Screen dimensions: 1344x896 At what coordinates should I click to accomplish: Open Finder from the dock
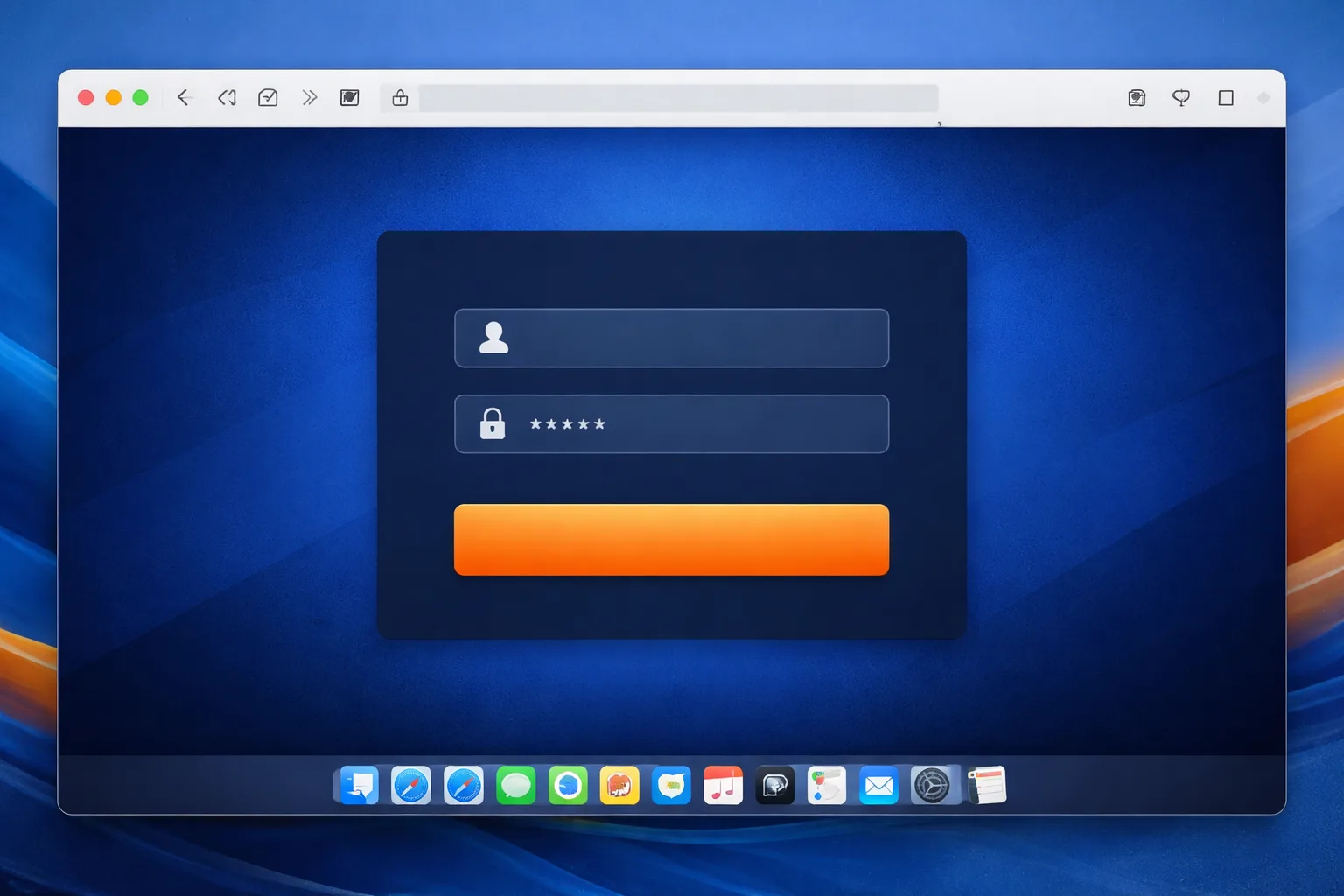click(359, 785)
